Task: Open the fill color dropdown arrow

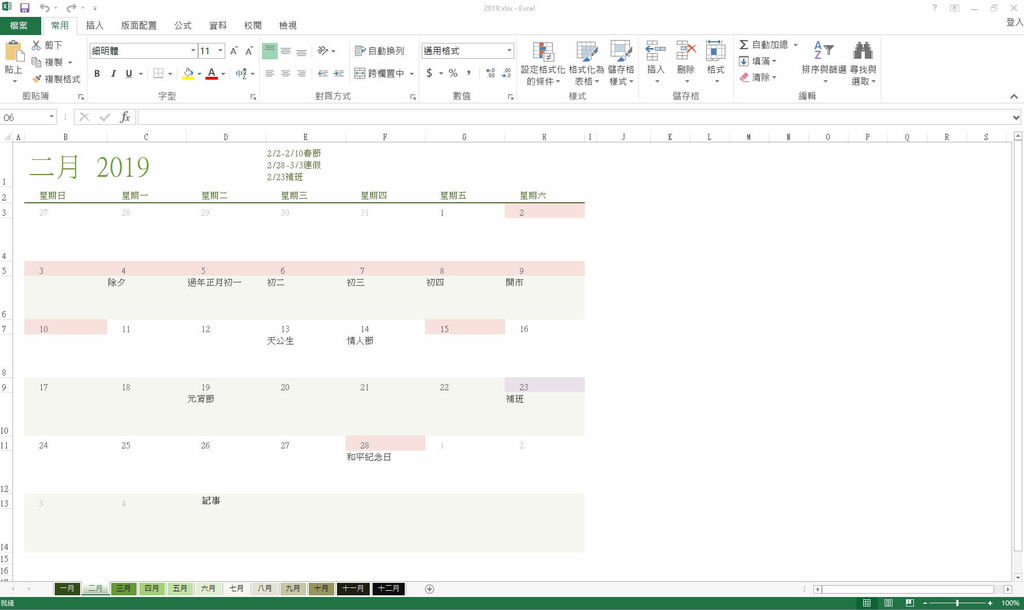Action: point(199,74)
